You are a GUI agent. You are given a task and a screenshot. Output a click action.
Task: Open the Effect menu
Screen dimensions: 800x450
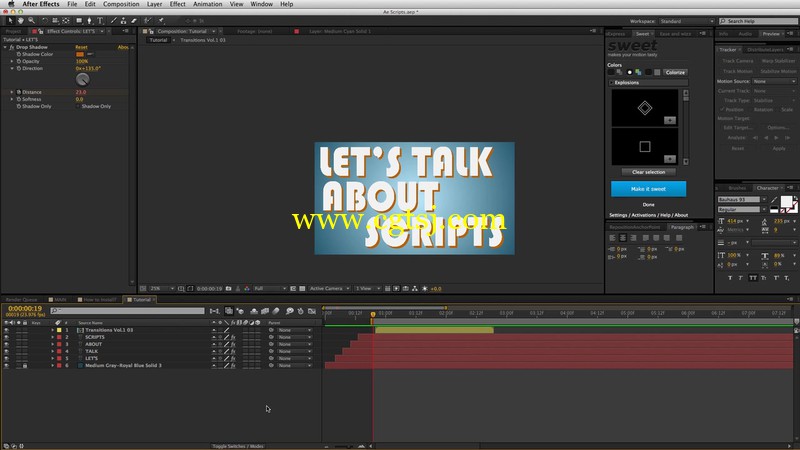click(x=178, y=4)
